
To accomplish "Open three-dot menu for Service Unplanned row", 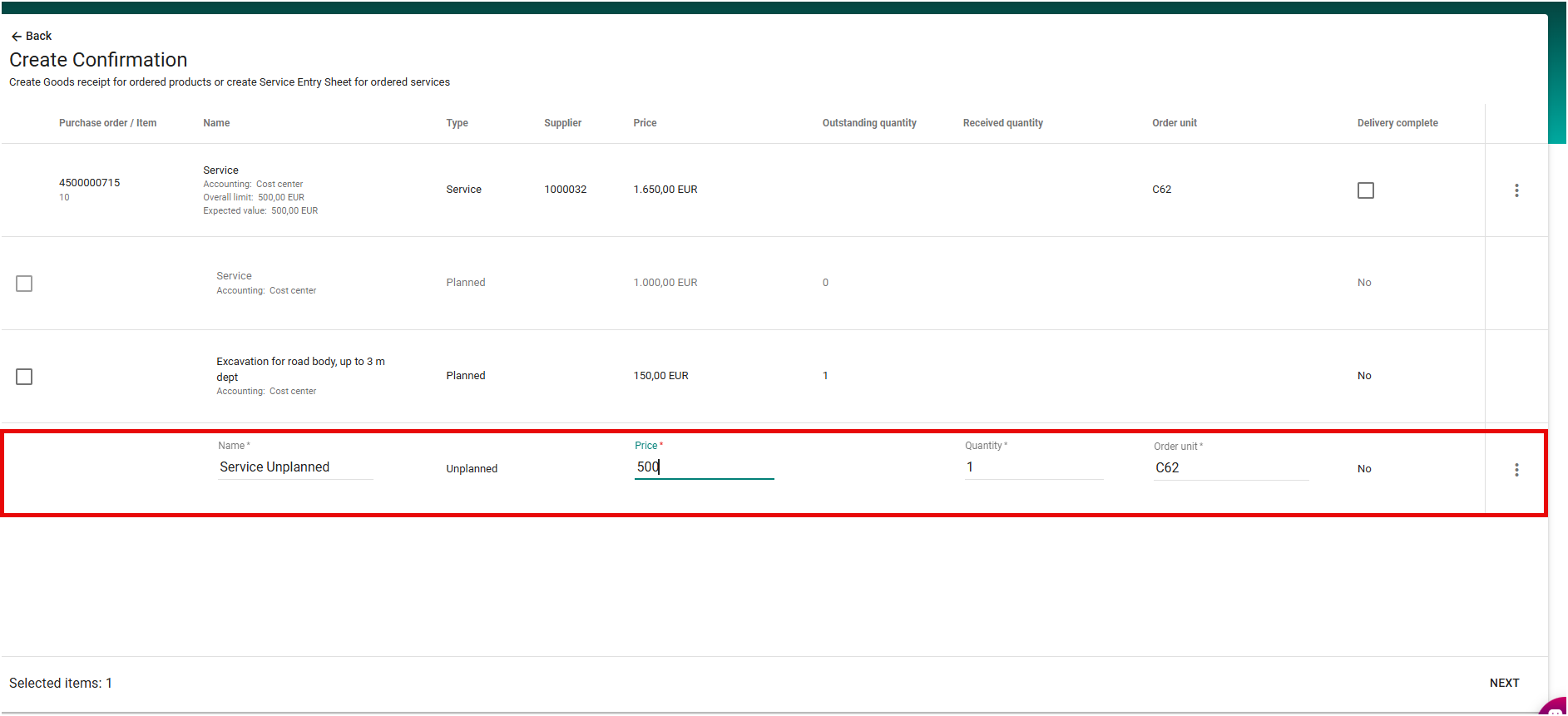I will tap(1516, 470).
